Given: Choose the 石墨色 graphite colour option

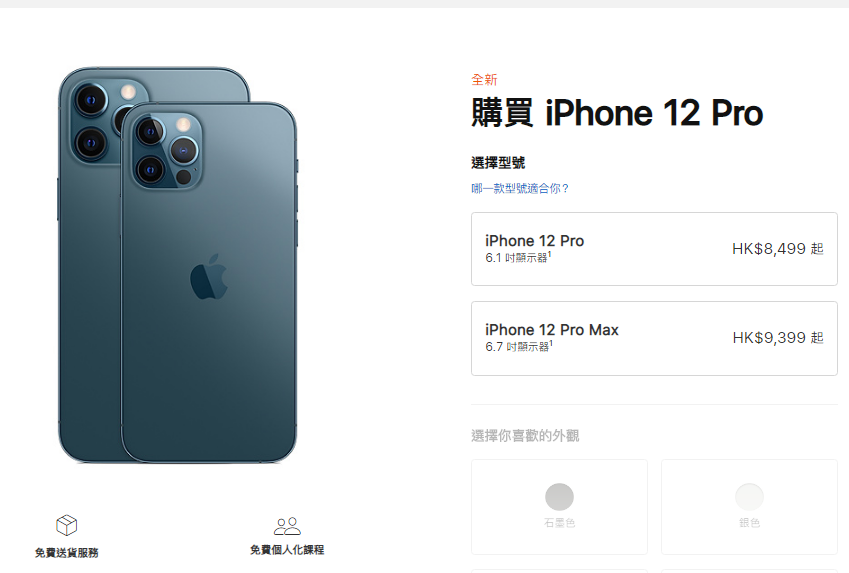Looking at the screenshot, I should pyautogui.click(x=559, y=507).
